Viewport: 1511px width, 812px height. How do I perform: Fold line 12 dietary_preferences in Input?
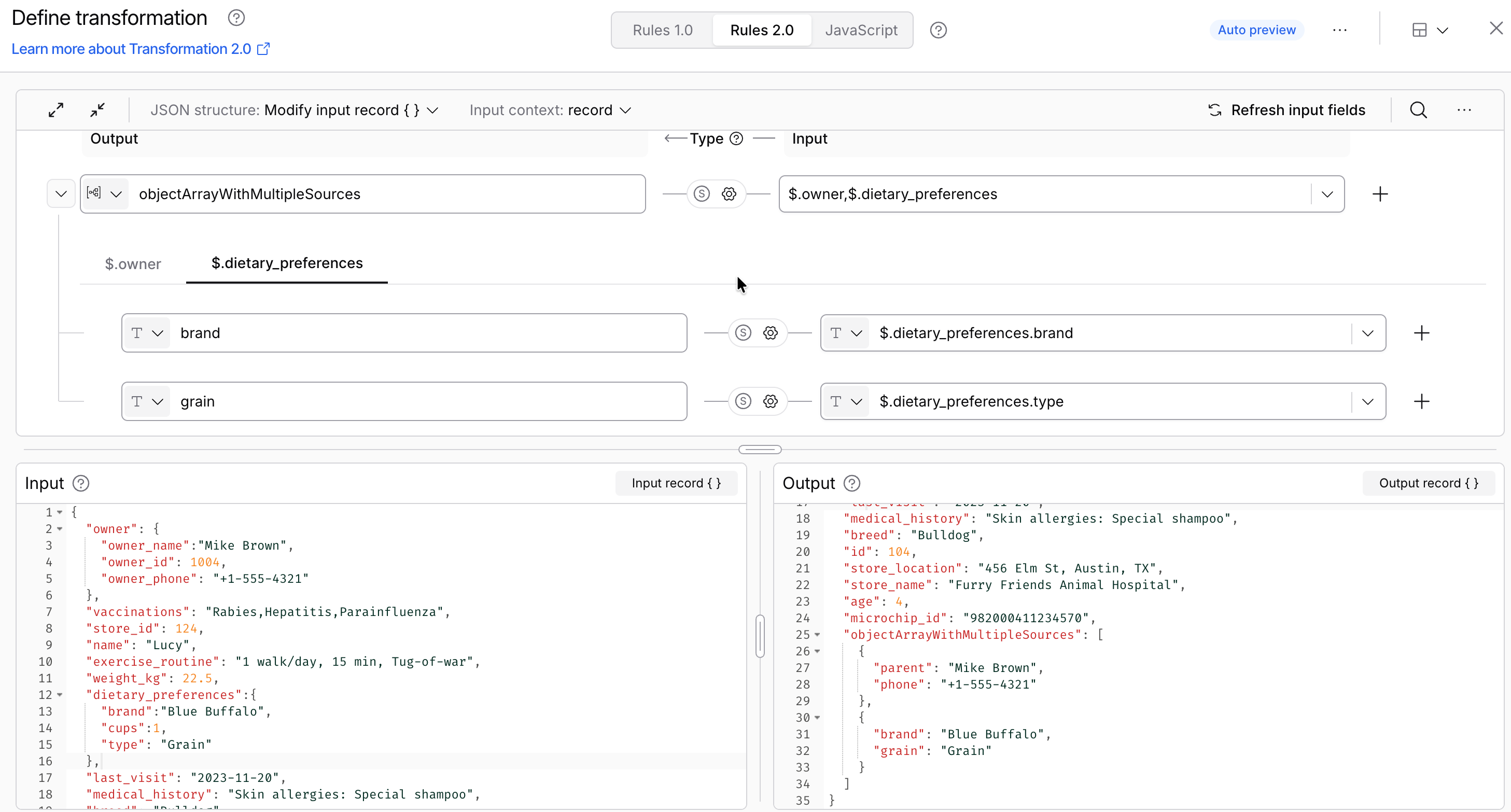coord(59,695)
